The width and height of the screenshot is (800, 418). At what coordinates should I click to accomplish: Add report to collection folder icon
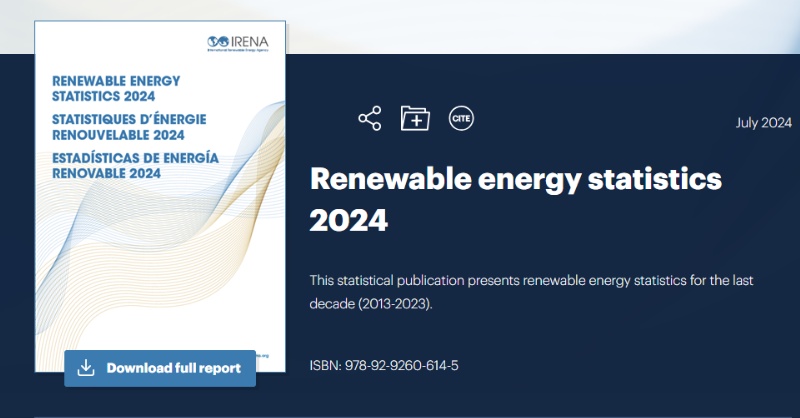point(415,118)
